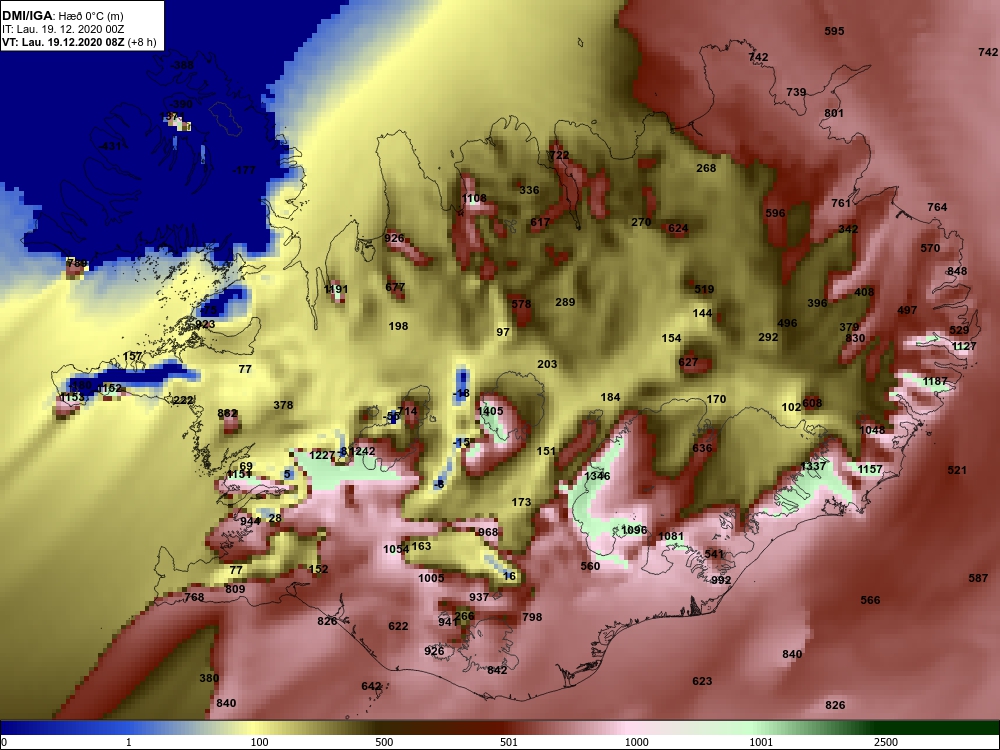Screen dimensions: 1000x750
Task: Click the valid time 'VT: Lau. 19.12.2020 08Z'
Action: tap(64, 43)
